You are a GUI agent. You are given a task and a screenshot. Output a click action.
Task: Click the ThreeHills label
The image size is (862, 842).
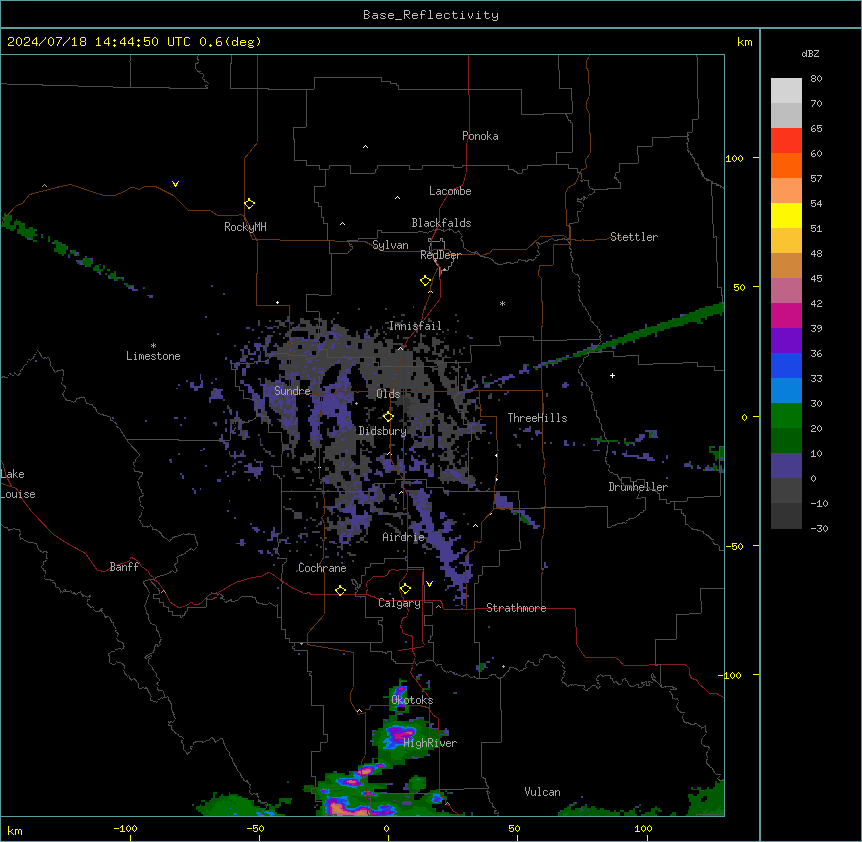(537, 418)
